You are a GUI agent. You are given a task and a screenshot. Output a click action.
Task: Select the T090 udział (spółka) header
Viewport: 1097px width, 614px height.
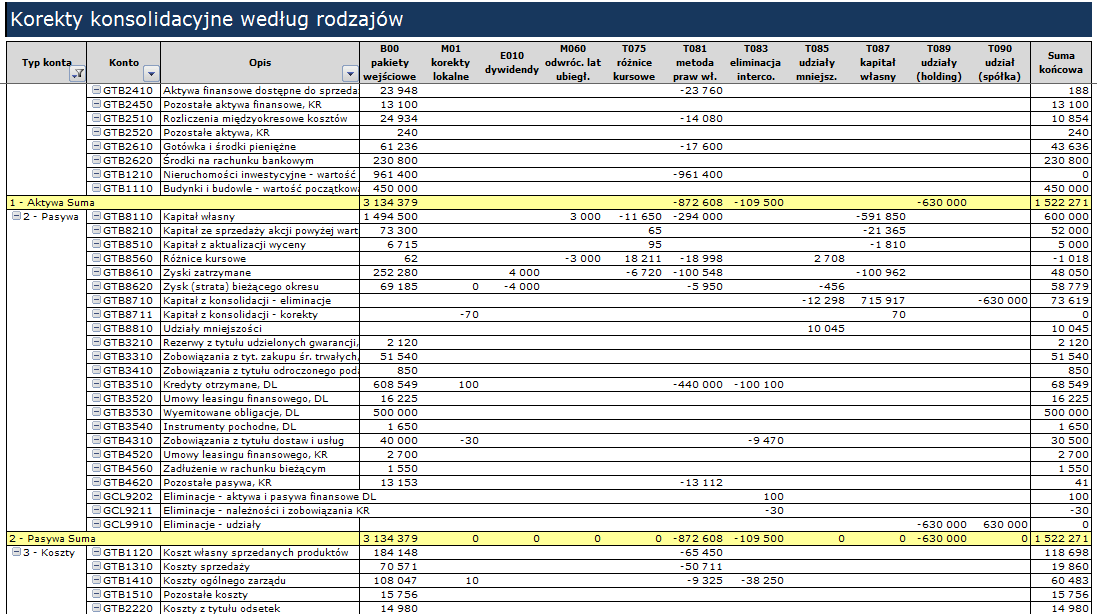click(1000, 62)
